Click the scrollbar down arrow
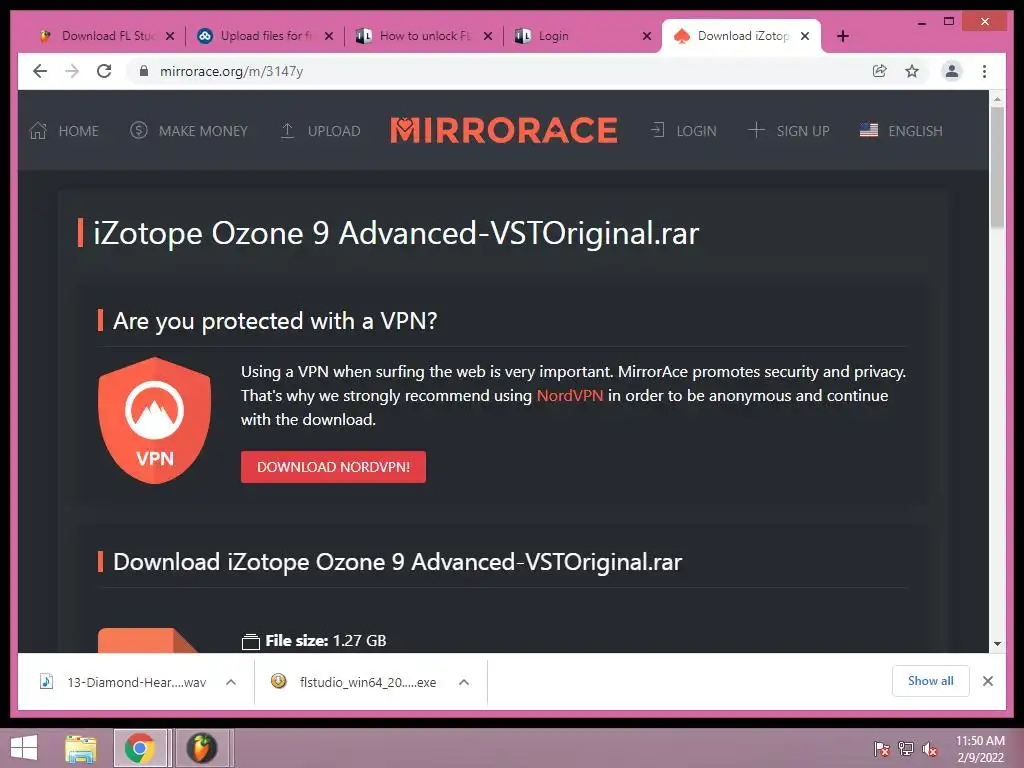 tap(997, 644)
